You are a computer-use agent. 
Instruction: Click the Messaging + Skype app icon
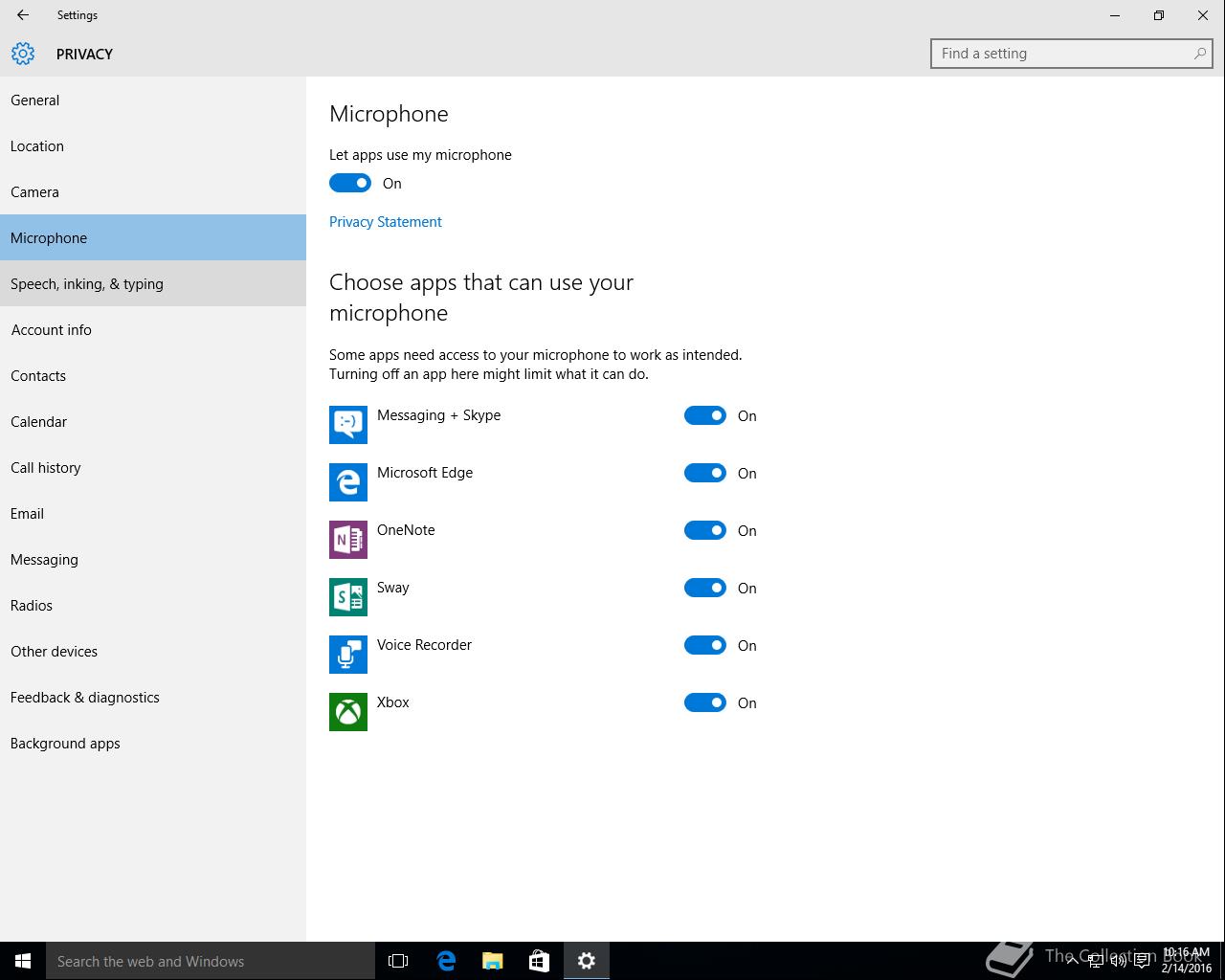coord(348,425)
